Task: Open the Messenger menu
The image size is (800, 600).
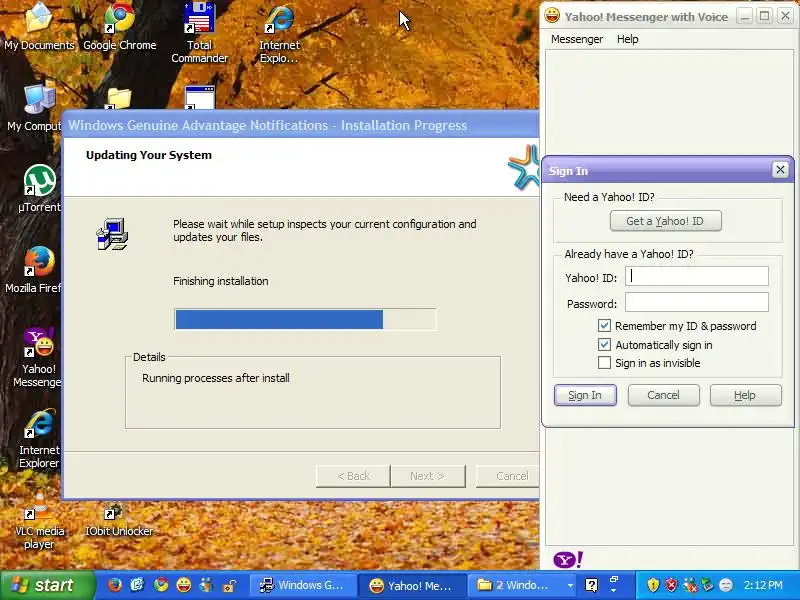Action: click(577, 39)
